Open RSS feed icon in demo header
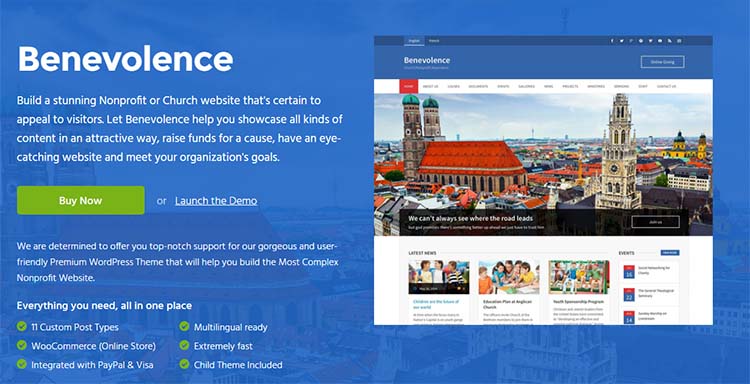The image size is (750, 384). pos(670,41)
